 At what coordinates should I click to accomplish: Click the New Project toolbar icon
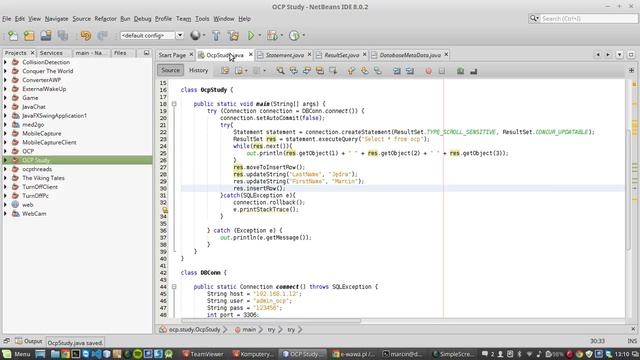pos(29,36)
